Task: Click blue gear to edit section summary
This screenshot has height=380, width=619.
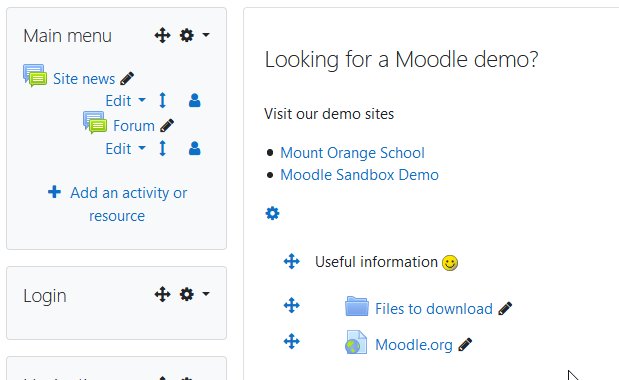Action: point(272,213)
